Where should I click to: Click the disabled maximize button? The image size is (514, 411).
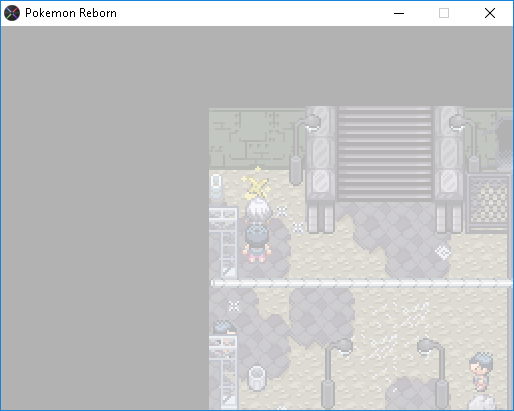tap(444, 13)
